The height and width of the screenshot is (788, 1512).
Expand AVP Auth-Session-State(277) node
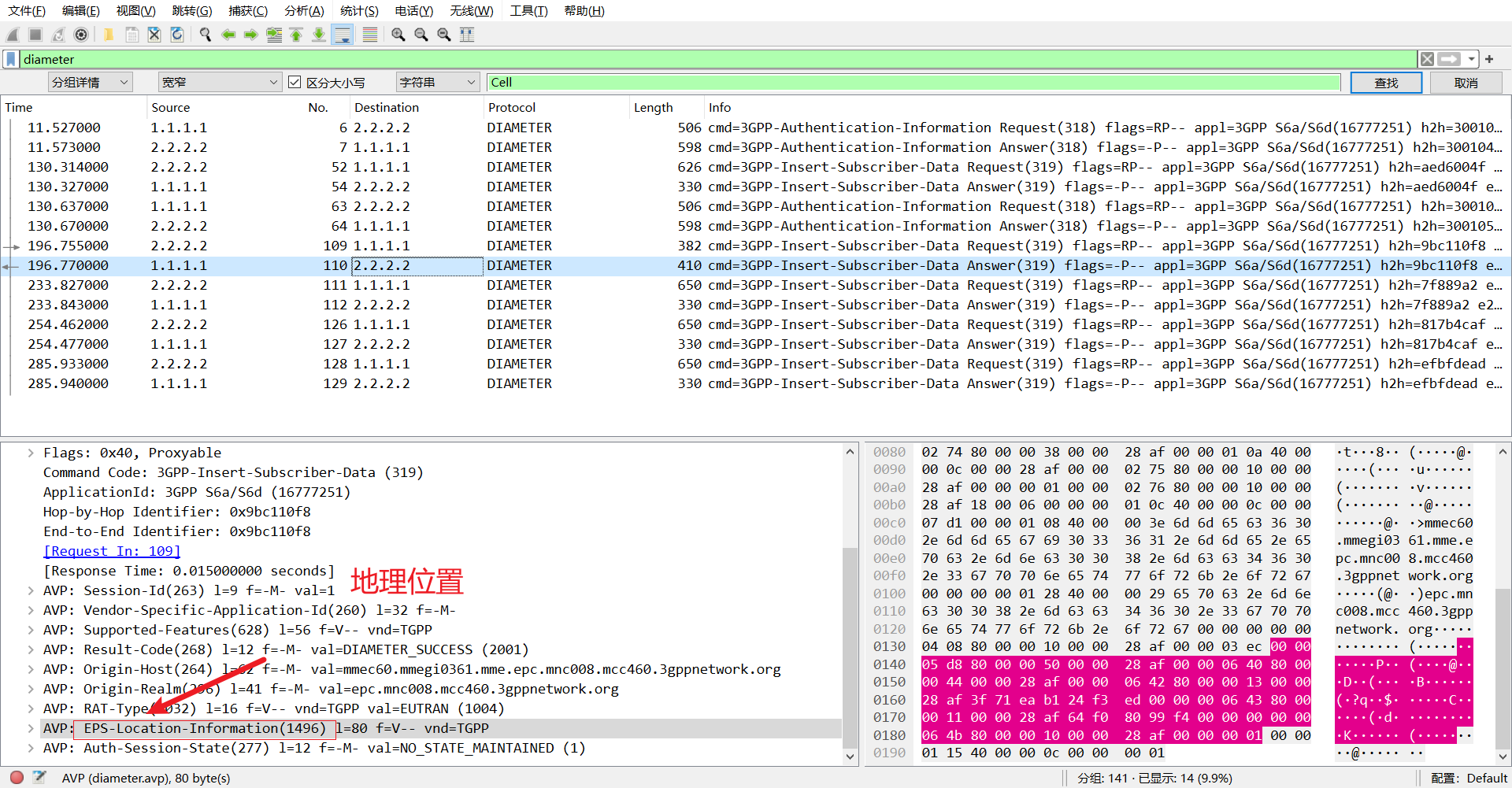pos(31,748)
